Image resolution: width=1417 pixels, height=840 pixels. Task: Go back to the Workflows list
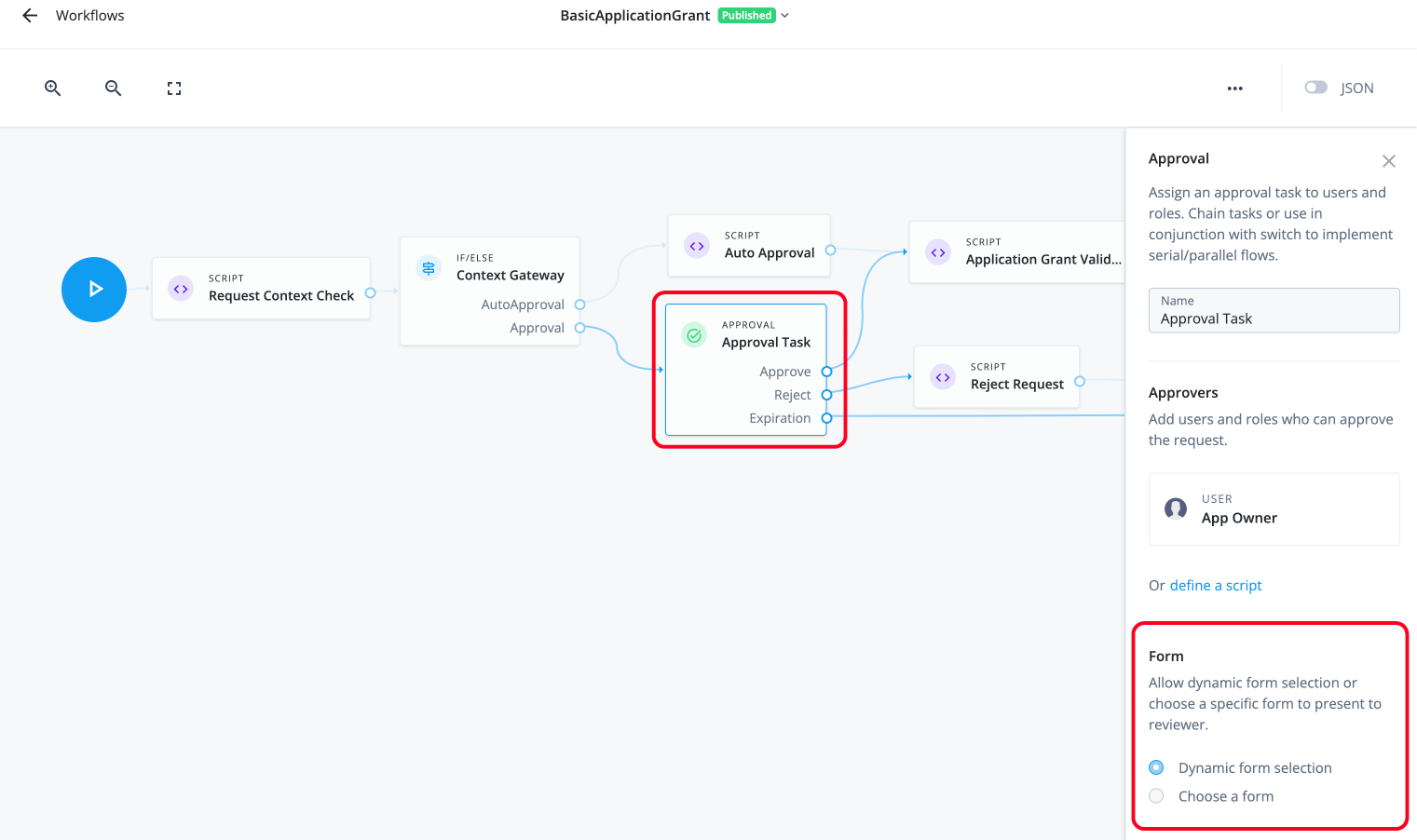pyautogui.click(x=28, y=15)
